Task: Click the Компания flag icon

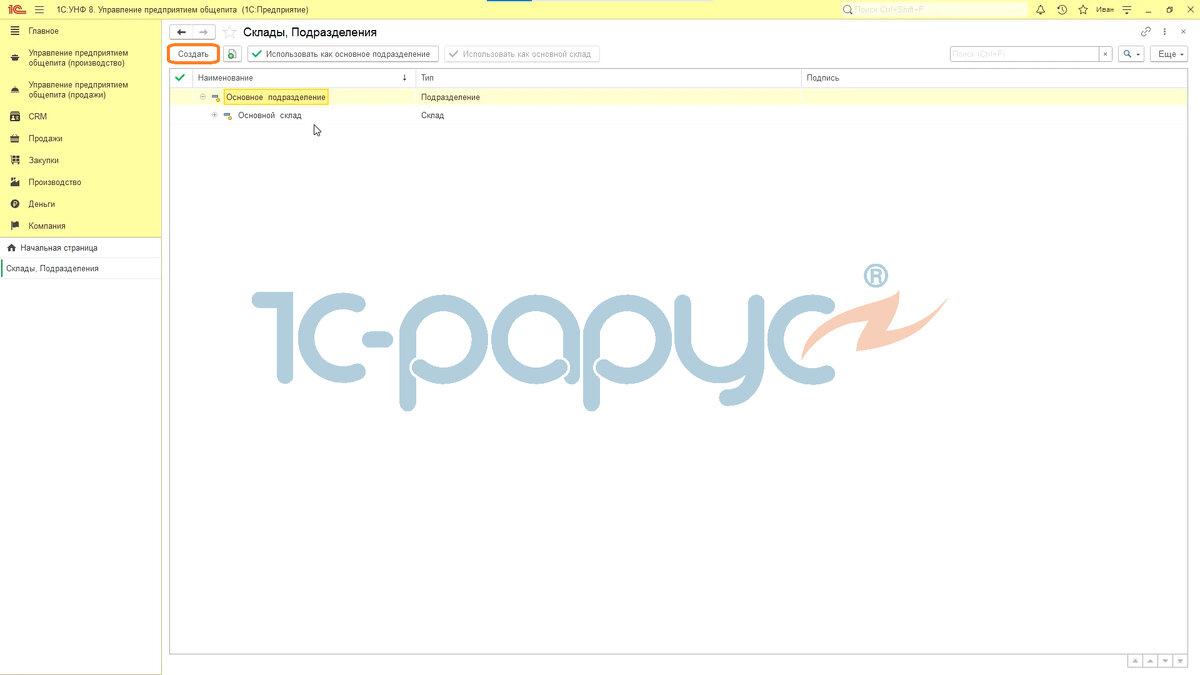Action: point(14,226)
